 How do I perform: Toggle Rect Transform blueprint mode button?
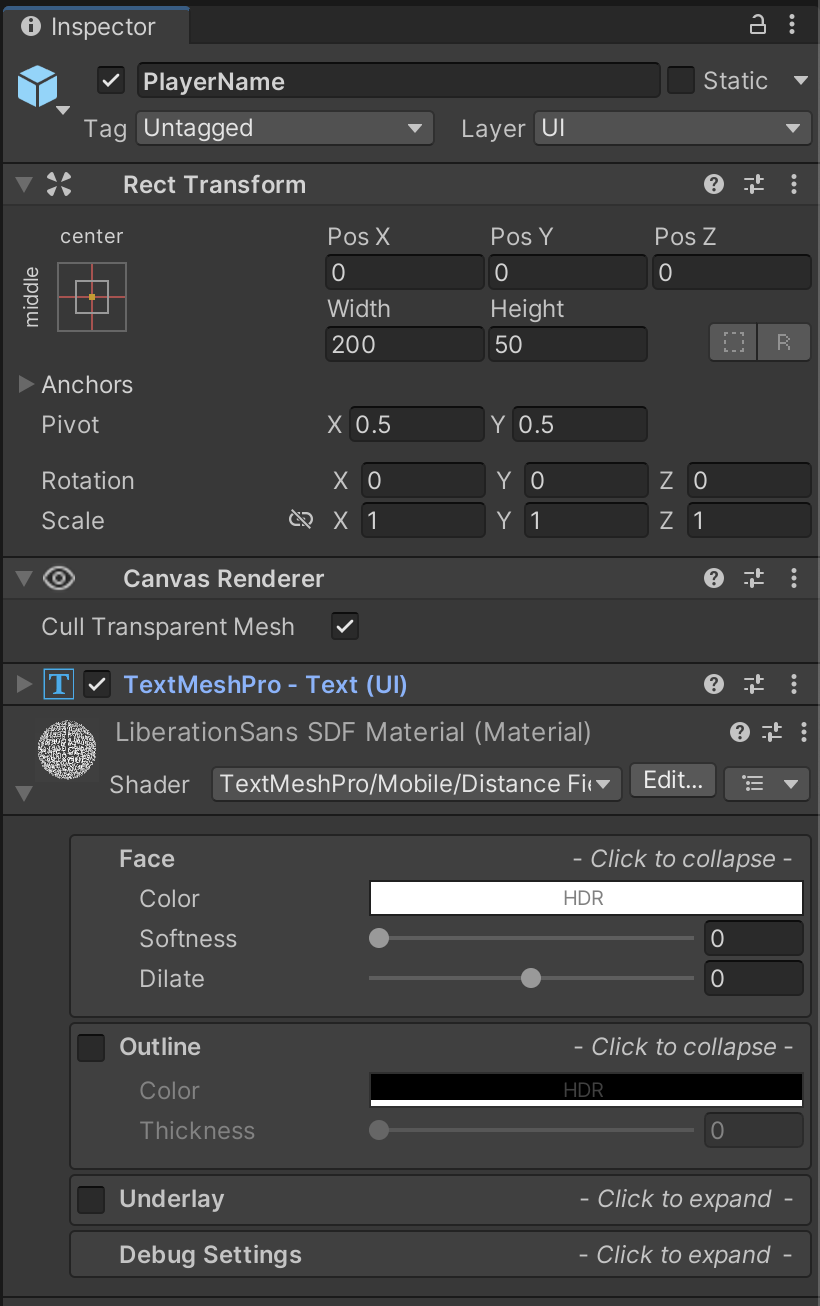coord(734,343)
